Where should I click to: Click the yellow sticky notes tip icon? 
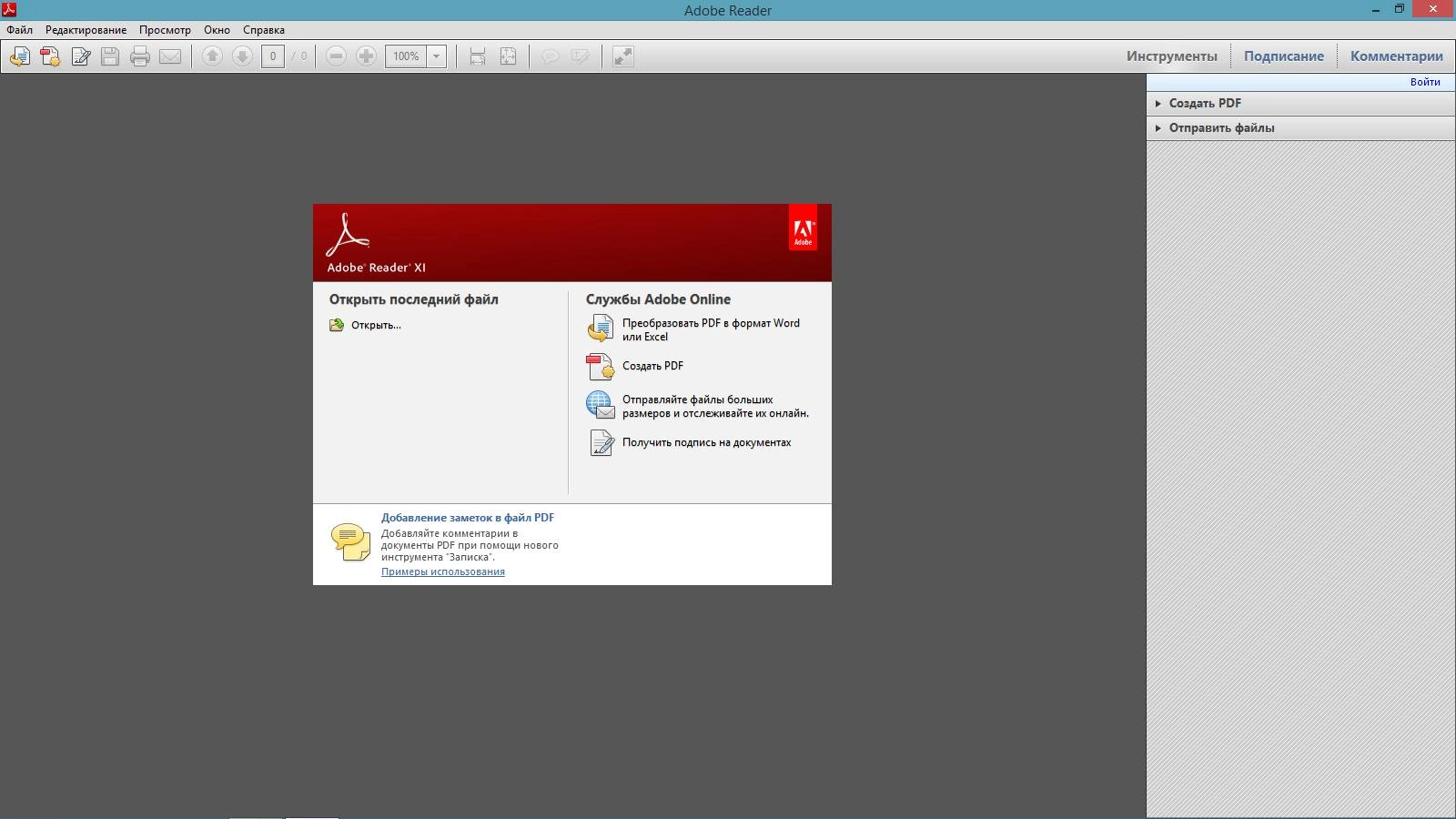pos(350,541)
